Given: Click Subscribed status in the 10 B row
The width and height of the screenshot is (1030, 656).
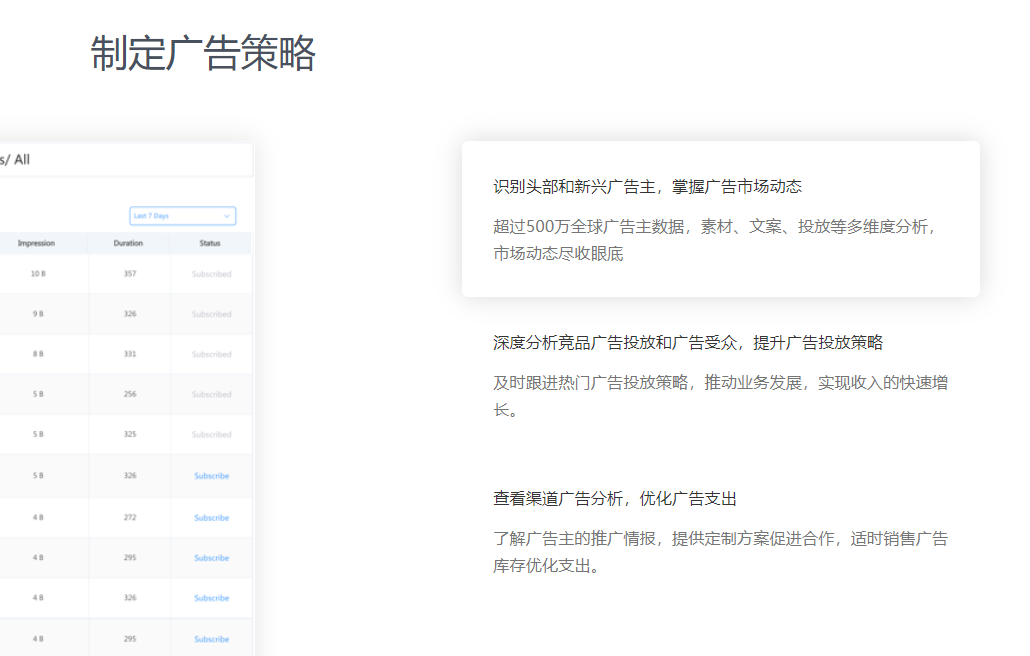Looking at the screenshot, I should point(211,274).
